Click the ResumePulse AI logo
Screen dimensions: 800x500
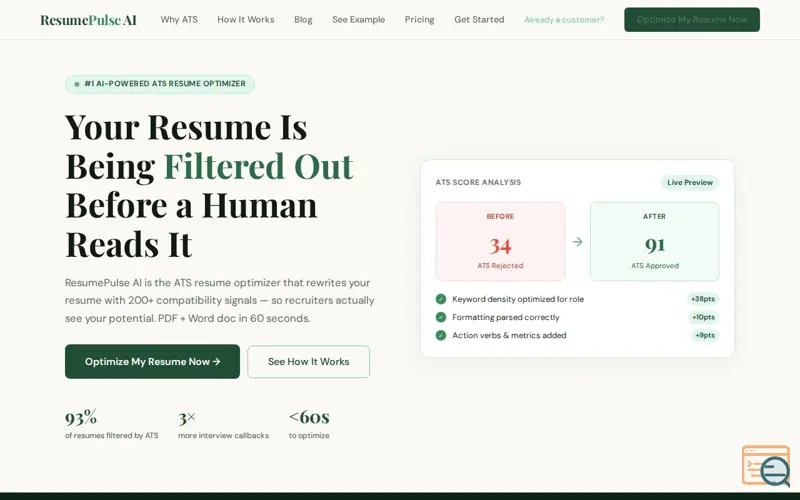(x=88, y=20)
